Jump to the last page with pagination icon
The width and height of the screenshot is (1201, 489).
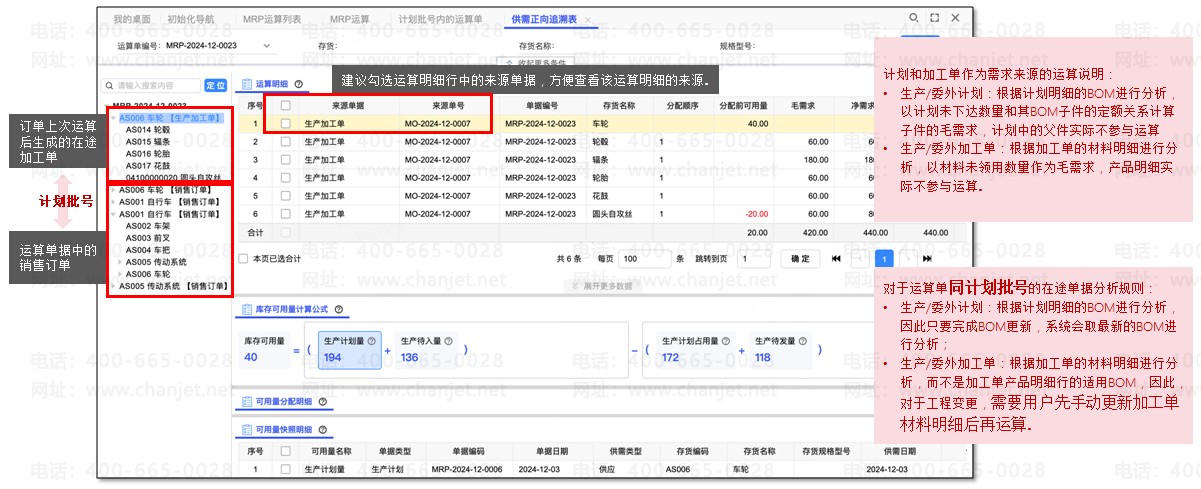(x=927, y=258)
